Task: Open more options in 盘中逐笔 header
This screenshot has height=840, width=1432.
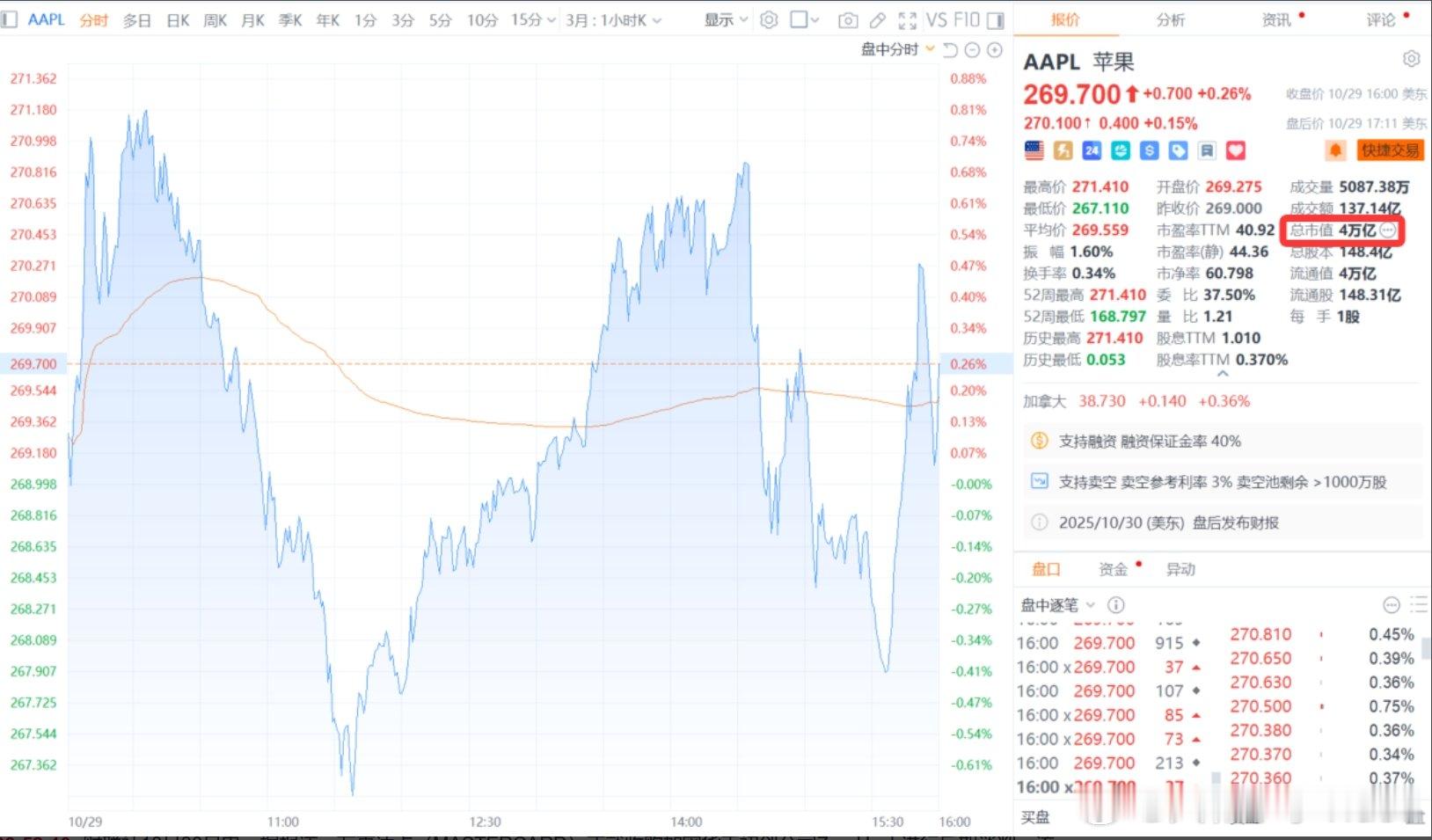Action: coord(1392,605)
